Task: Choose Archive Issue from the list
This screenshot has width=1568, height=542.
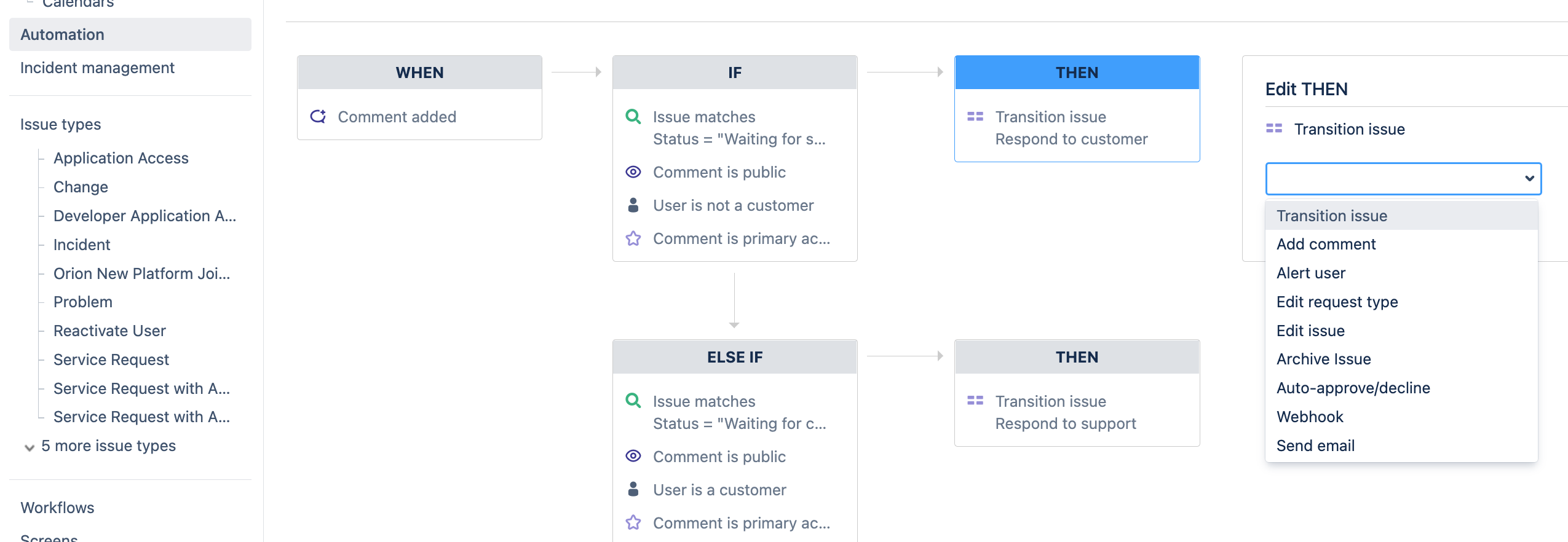Action: click(x=1323, y=359)
